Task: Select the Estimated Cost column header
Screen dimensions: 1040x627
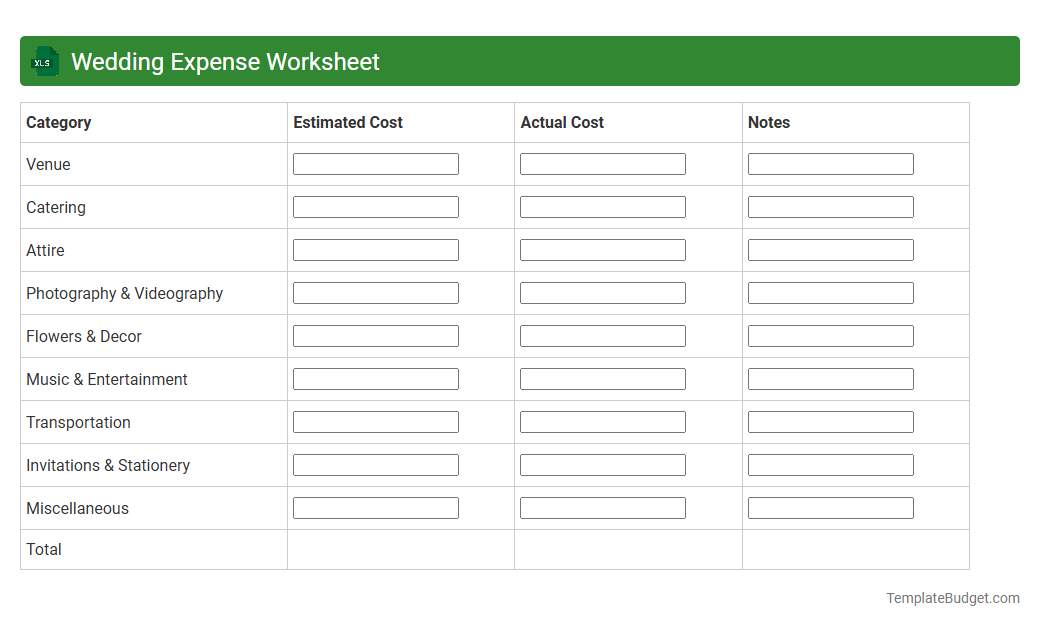Action: point(347,122)
